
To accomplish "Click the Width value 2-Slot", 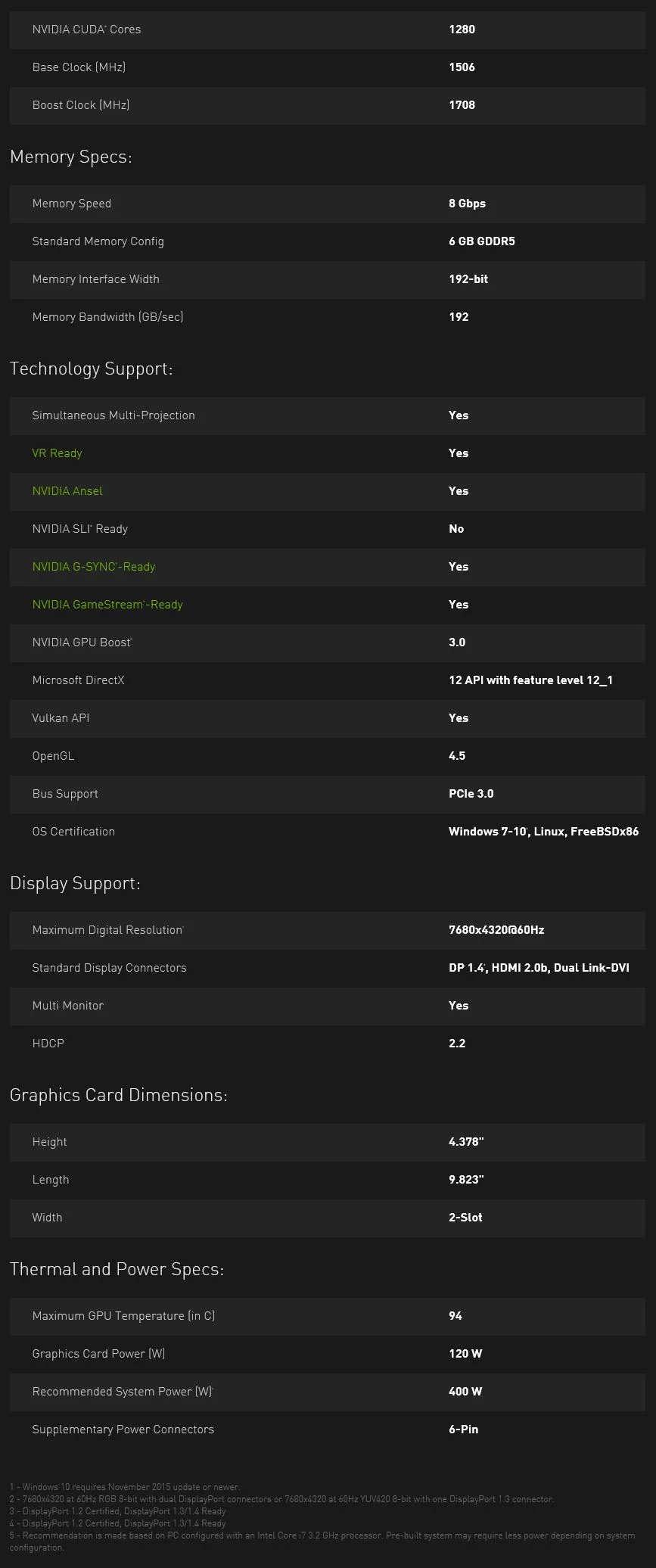I will (x=465, y=1218).
